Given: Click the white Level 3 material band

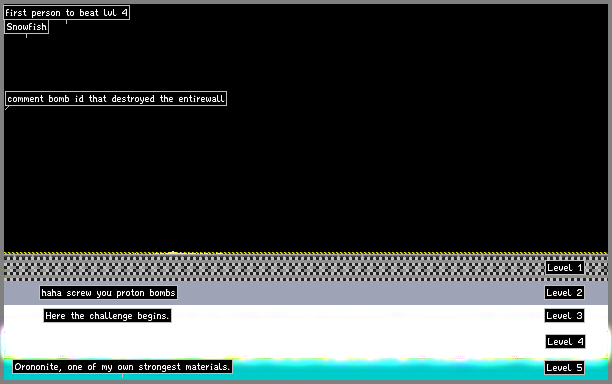Looking at the screenshot, I should (x=351, y=315).
